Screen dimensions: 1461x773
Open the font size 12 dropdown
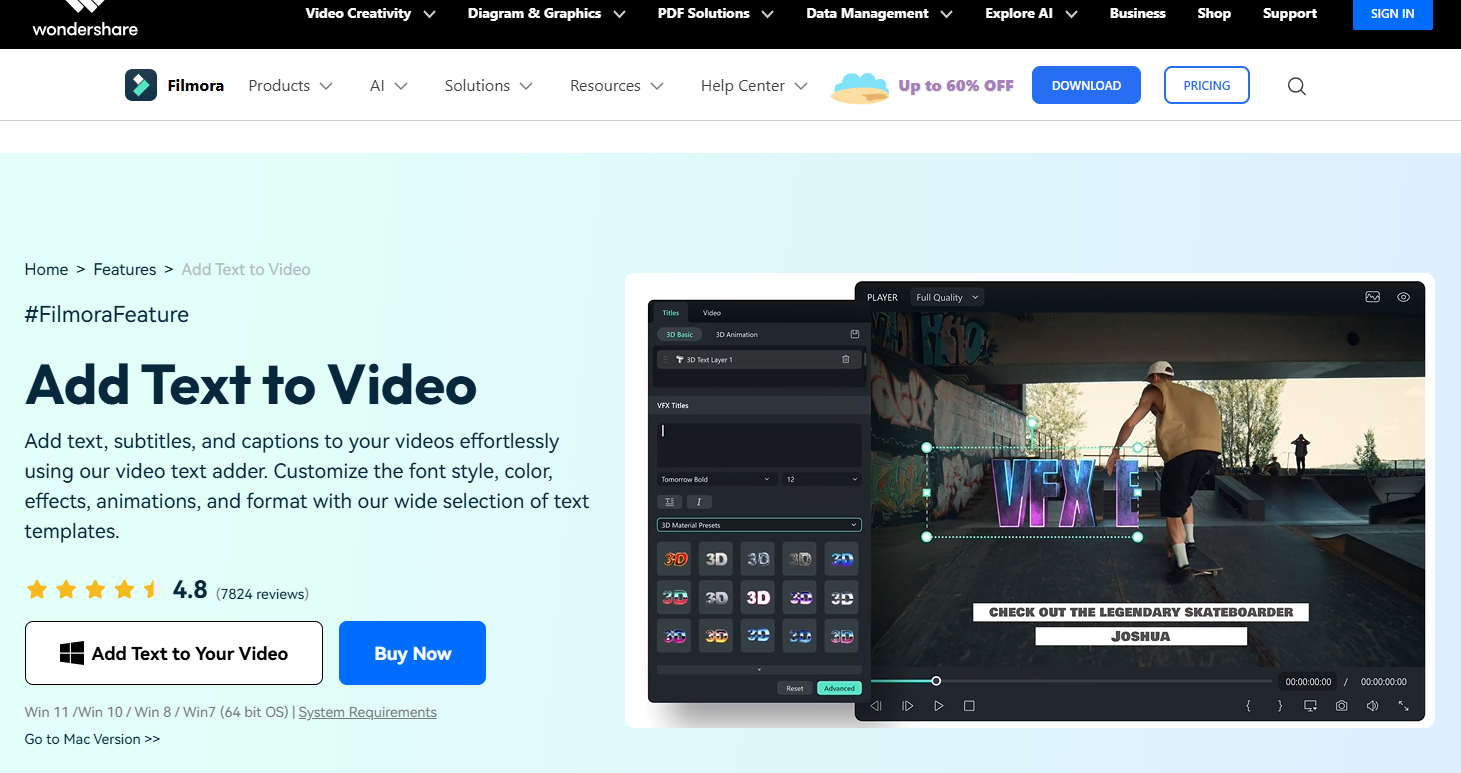[821, 479]
